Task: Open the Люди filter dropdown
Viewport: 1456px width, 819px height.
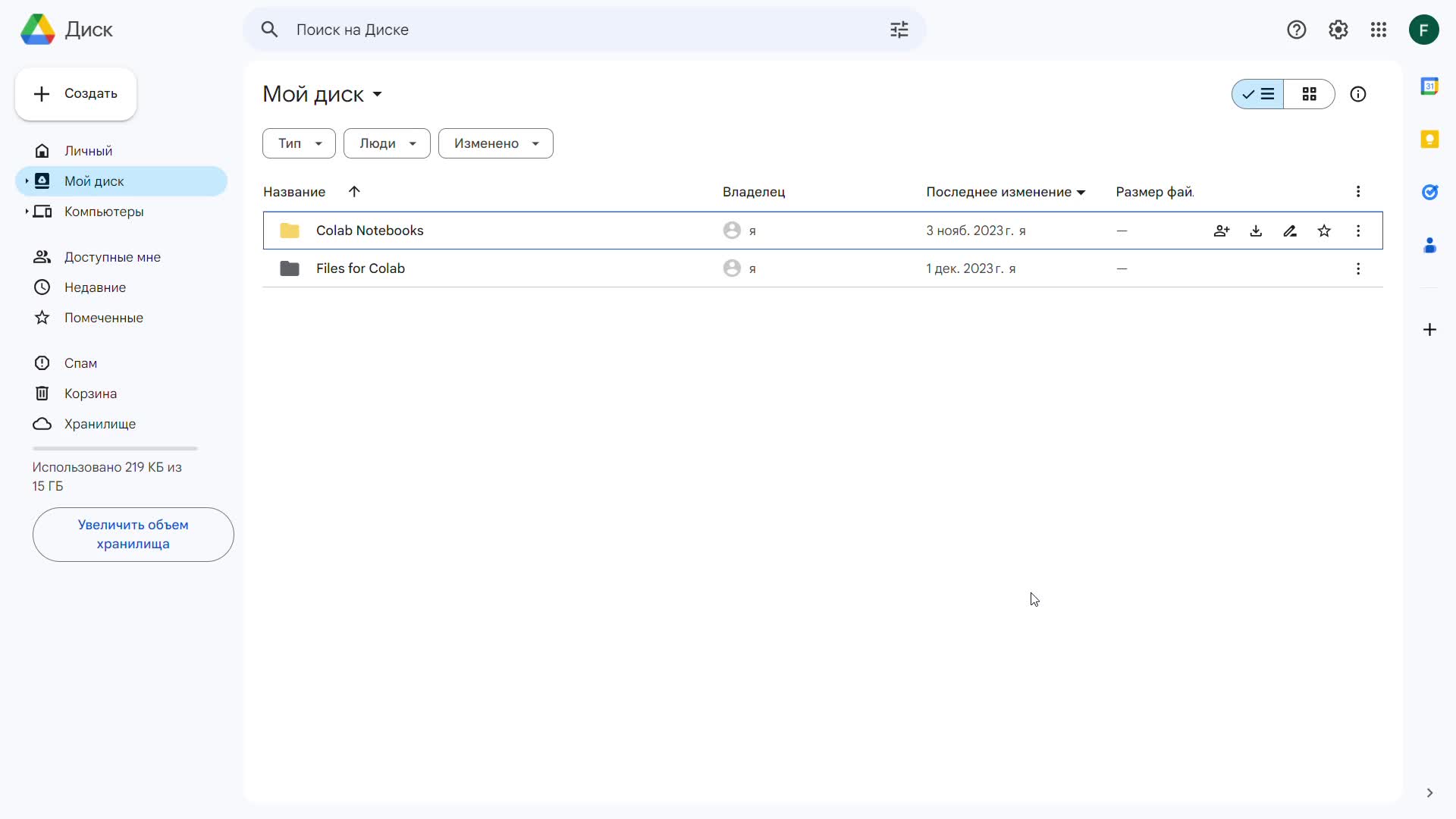Action: click(387, 143)
